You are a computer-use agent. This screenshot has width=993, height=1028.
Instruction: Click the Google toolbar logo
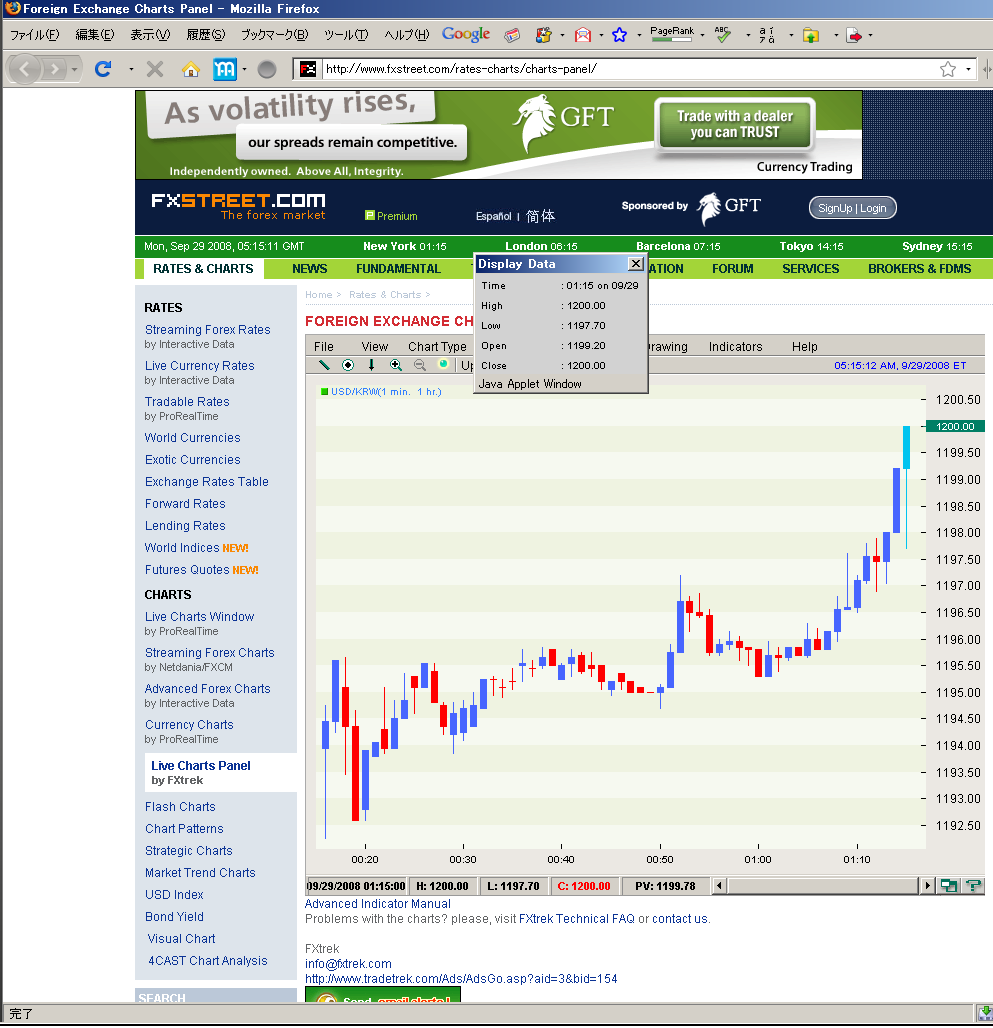(466, 34)
